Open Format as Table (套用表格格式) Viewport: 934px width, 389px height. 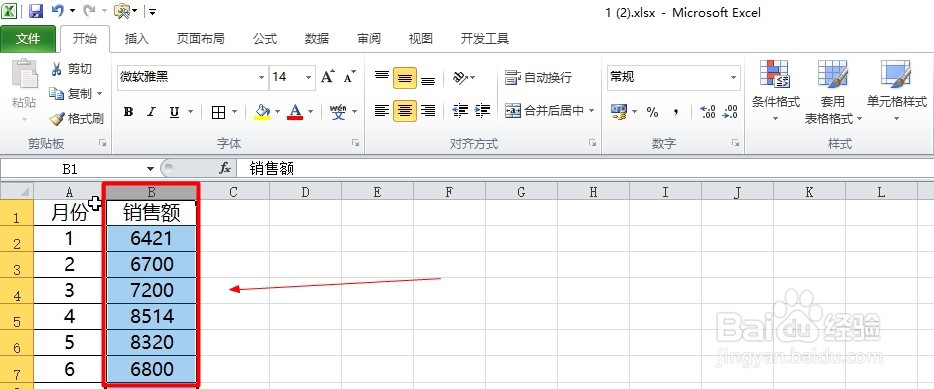pos(833,91)
